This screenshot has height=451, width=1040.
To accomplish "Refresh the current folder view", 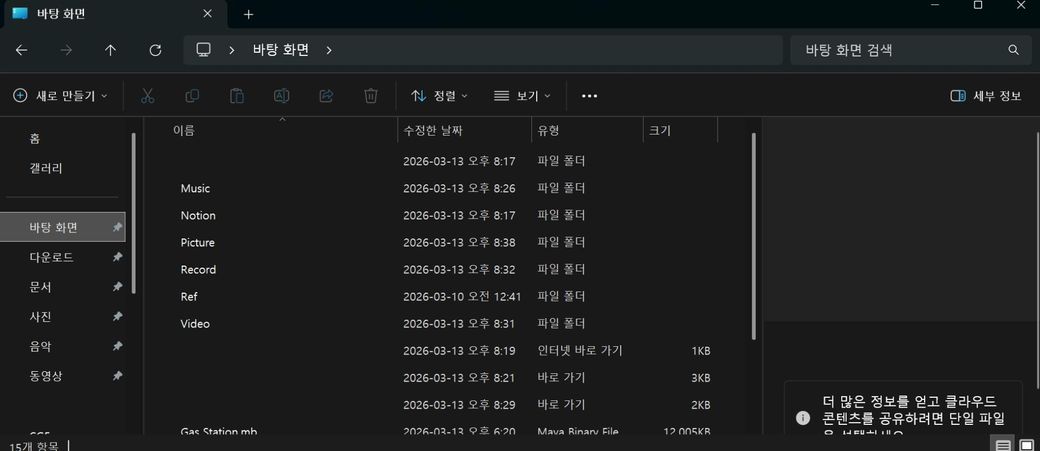I will (155, 50).
